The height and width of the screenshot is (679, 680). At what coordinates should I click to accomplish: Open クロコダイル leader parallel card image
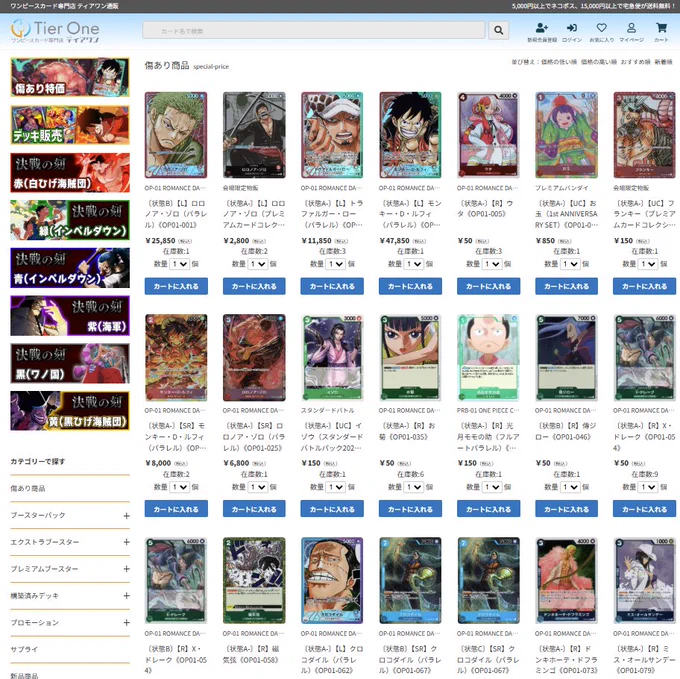(332, 581)
